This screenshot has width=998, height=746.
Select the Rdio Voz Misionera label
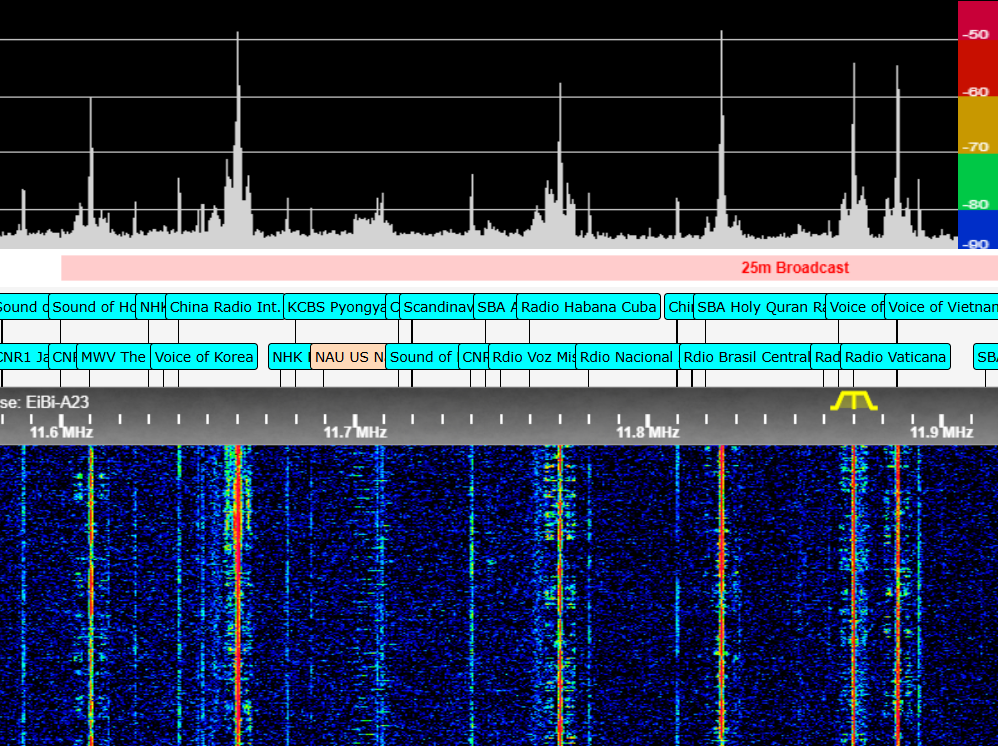coord(530,356)
